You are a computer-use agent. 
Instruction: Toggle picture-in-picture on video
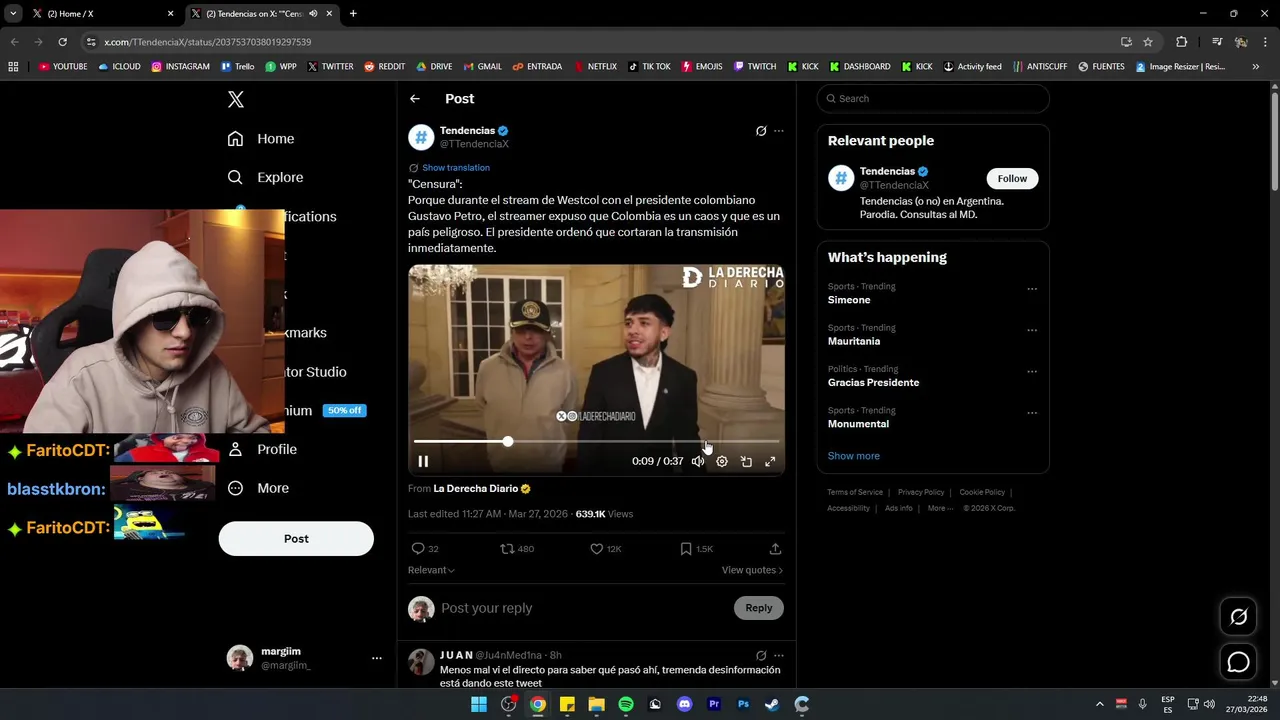coord(746,461)
